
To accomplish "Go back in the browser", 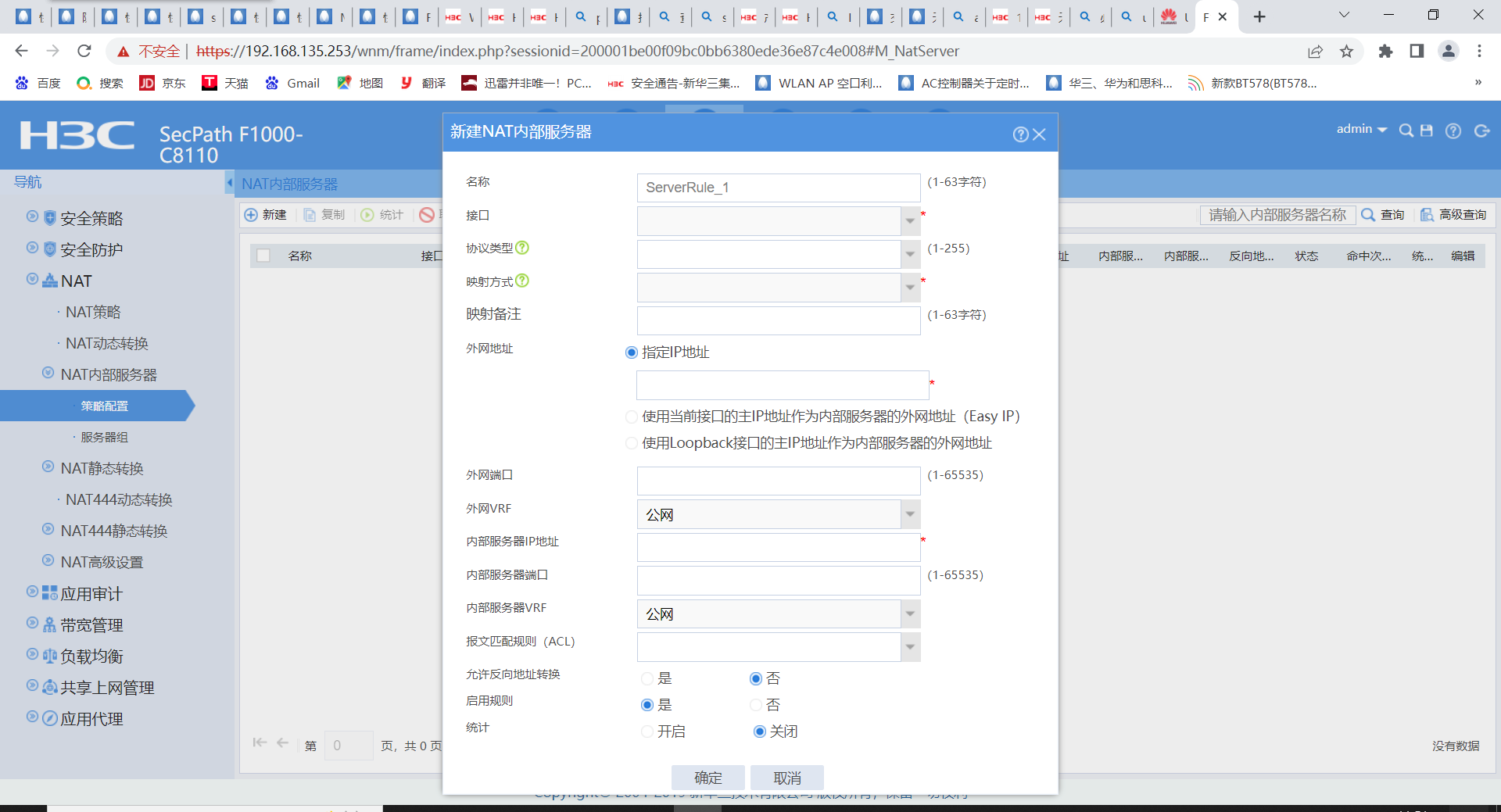I will coord(21,51).
